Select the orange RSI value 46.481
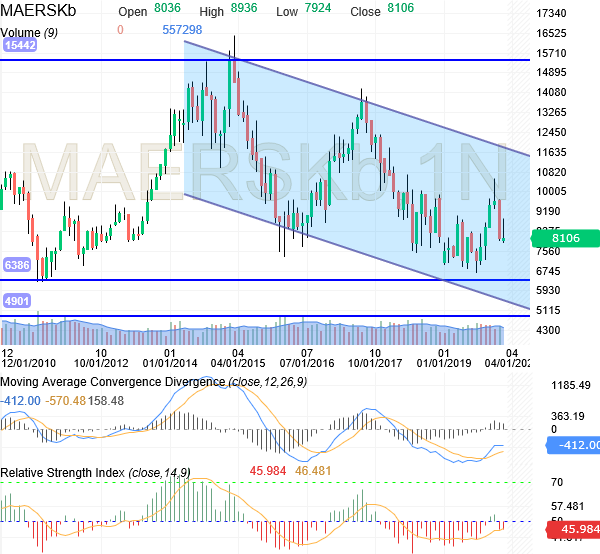Viewport: 600px width, 554px height. point(313,471)
